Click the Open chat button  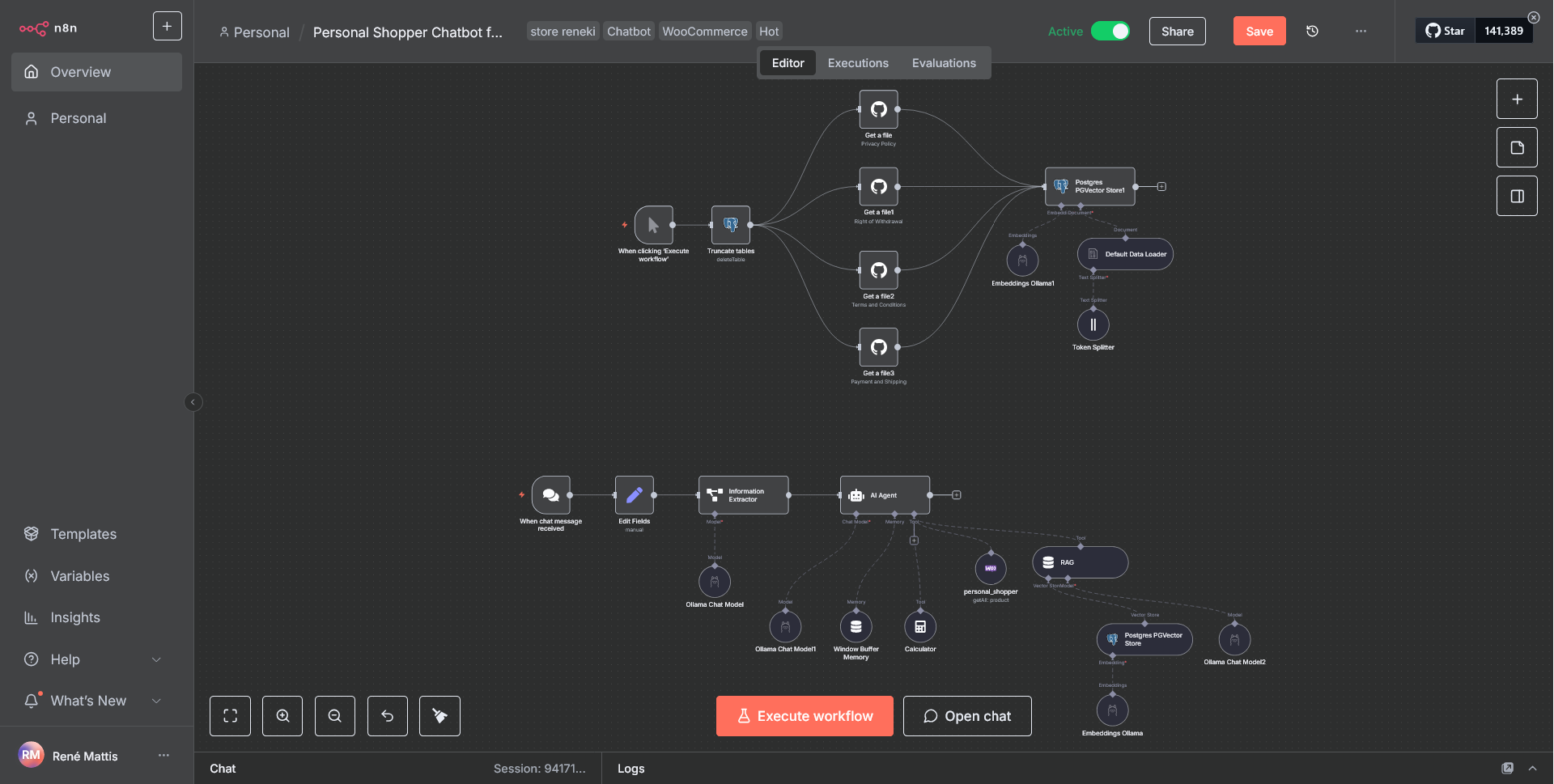(967, 716)
